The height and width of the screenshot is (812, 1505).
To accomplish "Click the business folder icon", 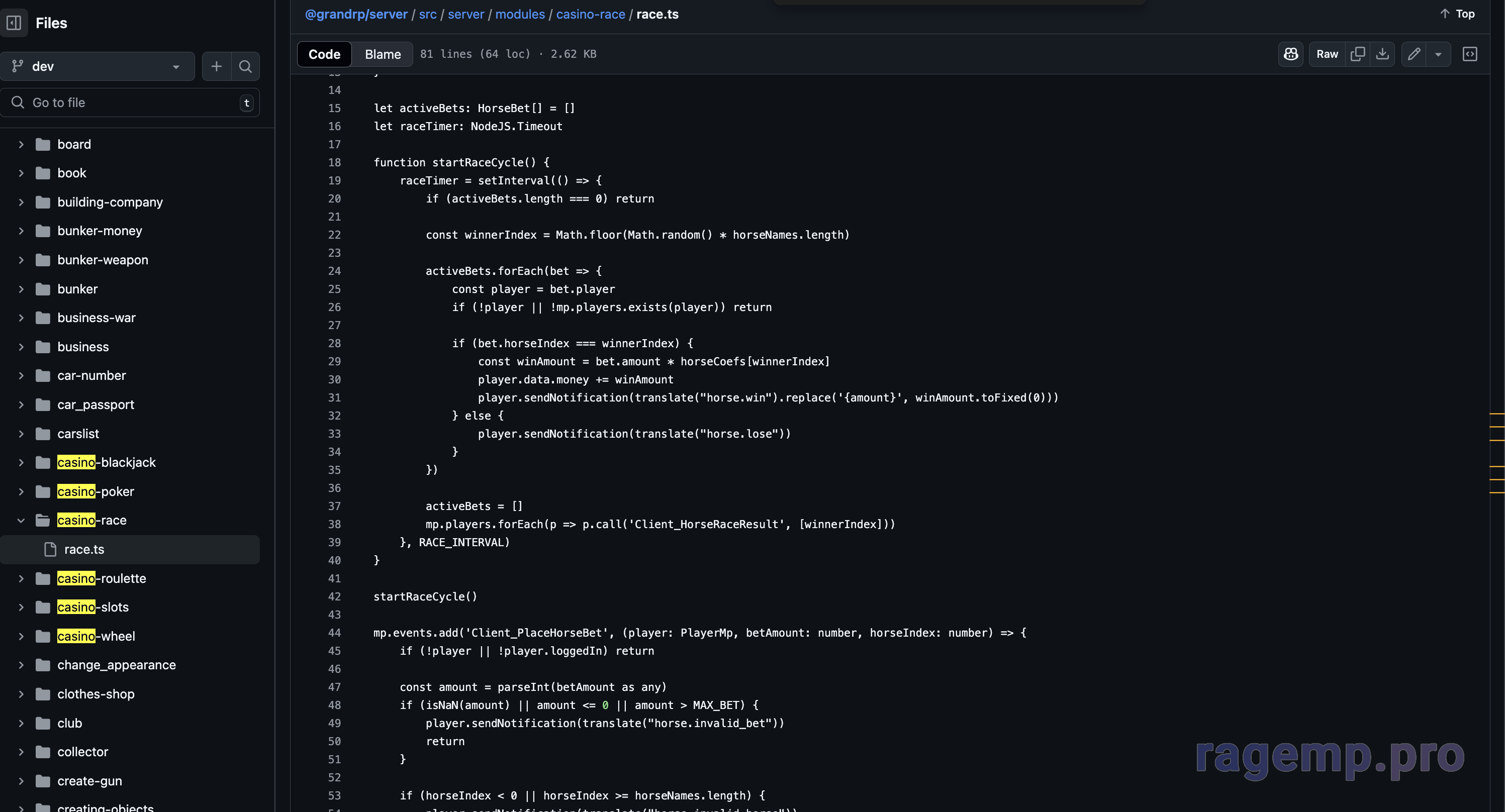I will point(43,347).
